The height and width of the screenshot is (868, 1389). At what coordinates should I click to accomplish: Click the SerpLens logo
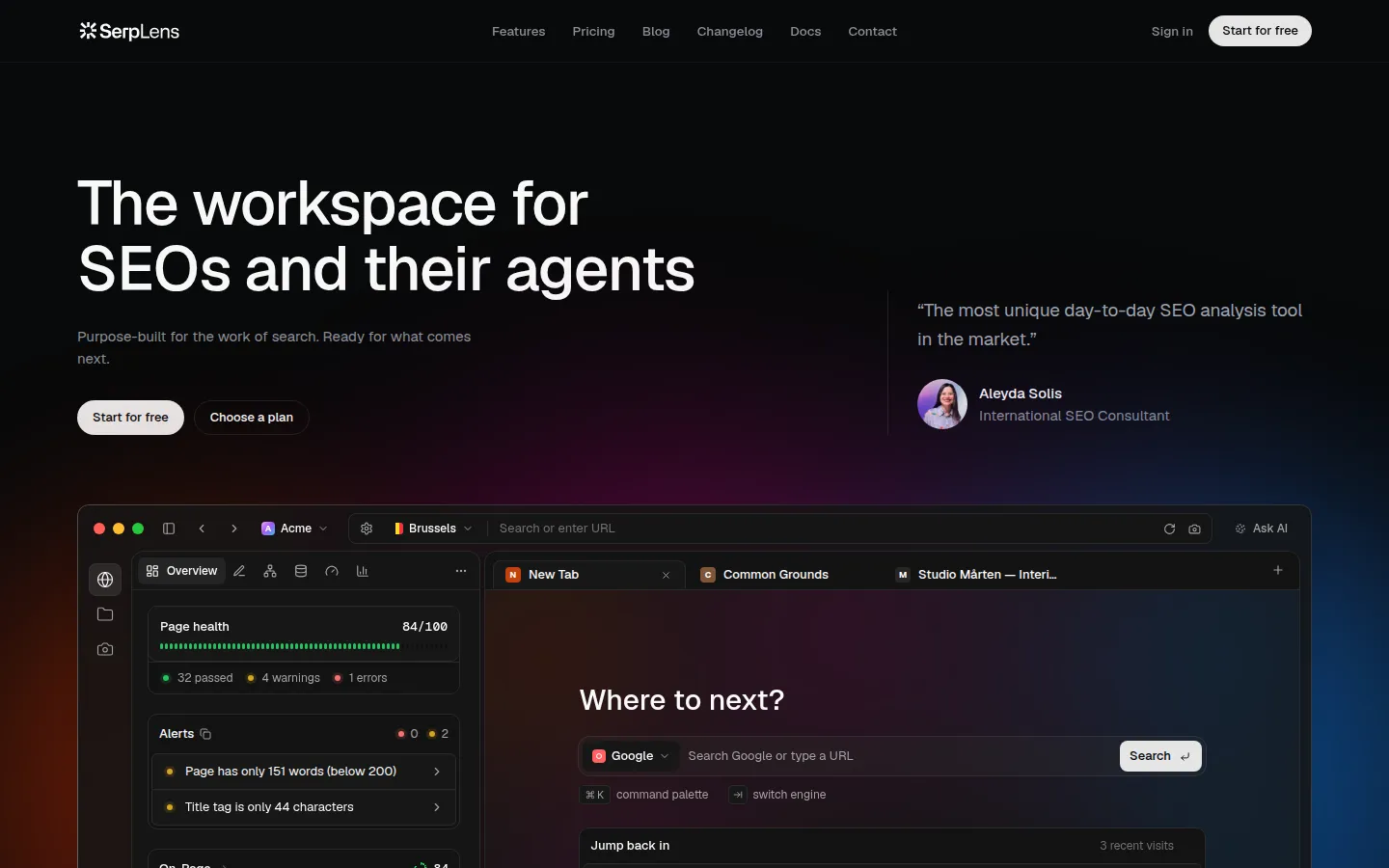point(129,31)
